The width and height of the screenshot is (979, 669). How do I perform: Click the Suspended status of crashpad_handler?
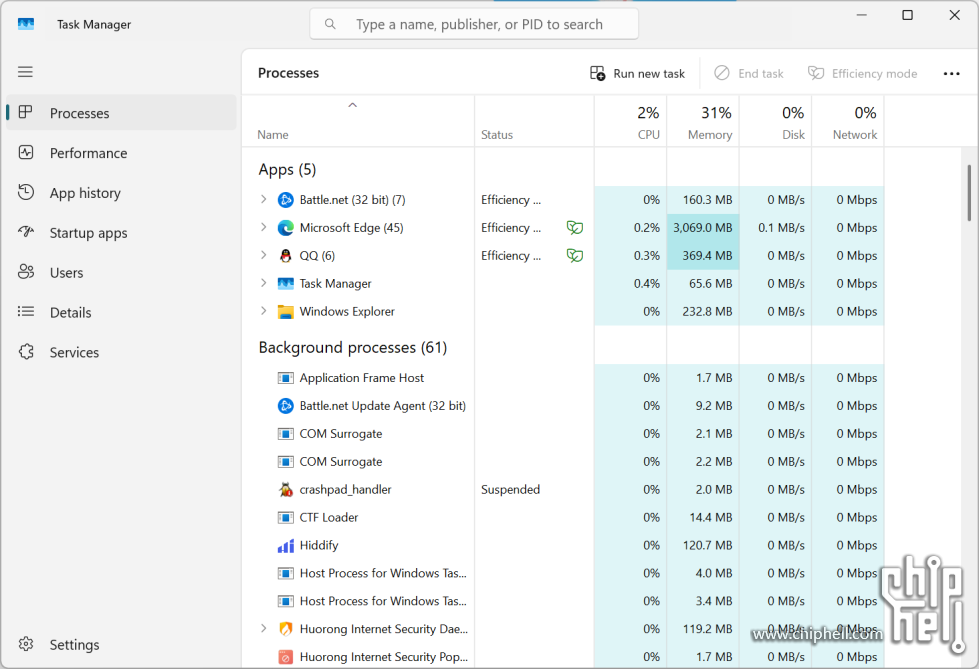click(x=510, y=490)
